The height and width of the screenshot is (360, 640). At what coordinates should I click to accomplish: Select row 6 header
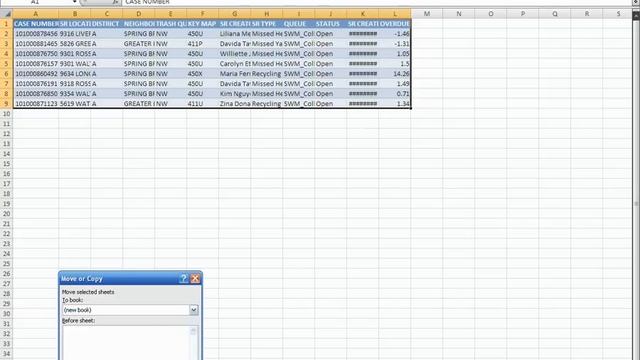7,73
